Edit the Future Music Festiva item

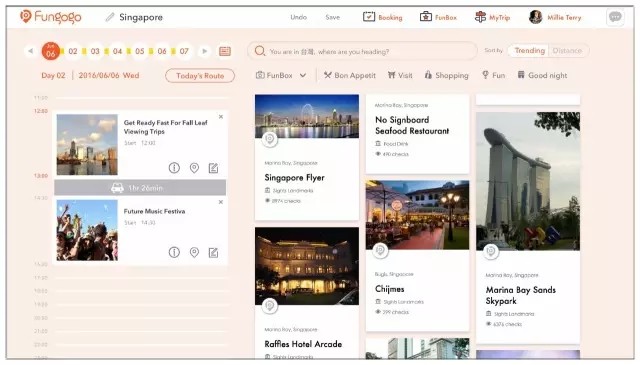coord(213,252)
